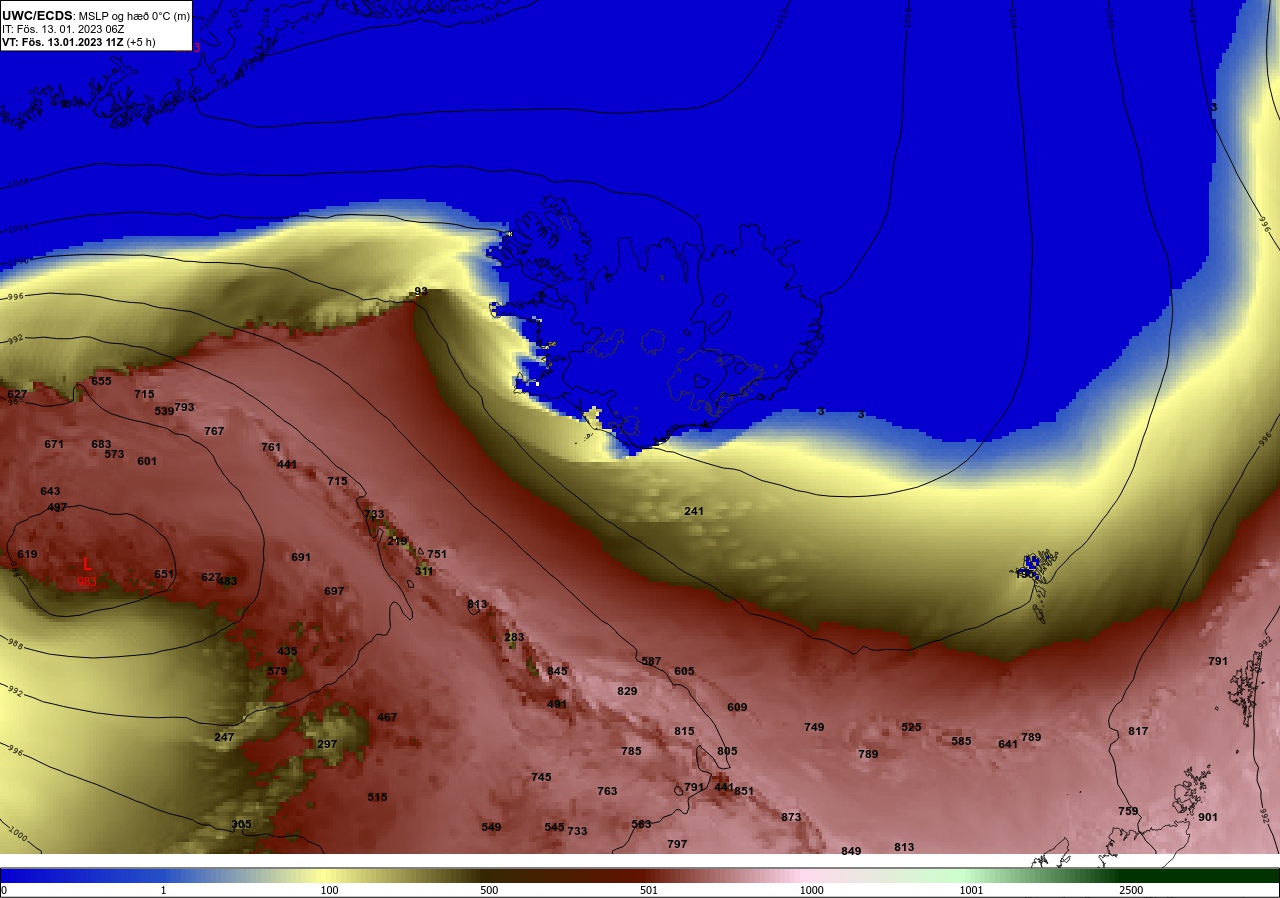Click the 641 height value
Viewport: 1280px width, 898px height.
click(1008, 744)
